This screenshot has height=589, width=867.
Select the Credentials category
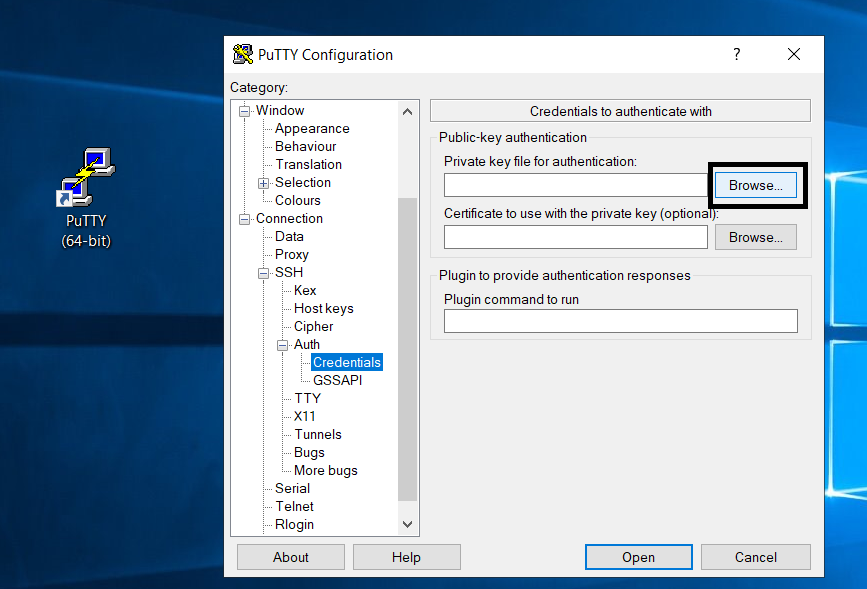[x=347, y=363]
